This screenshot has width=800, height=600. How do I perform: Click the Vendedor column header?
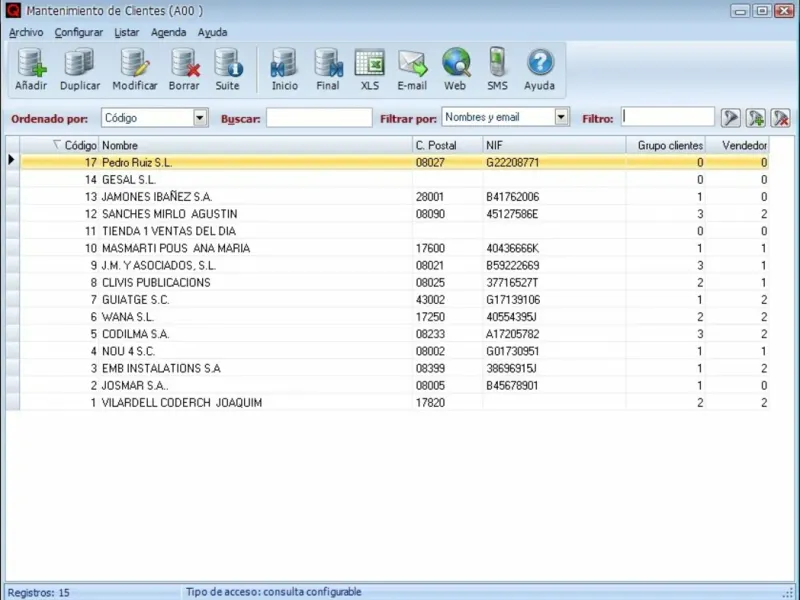pyautogui.click(x=738, y=145)
